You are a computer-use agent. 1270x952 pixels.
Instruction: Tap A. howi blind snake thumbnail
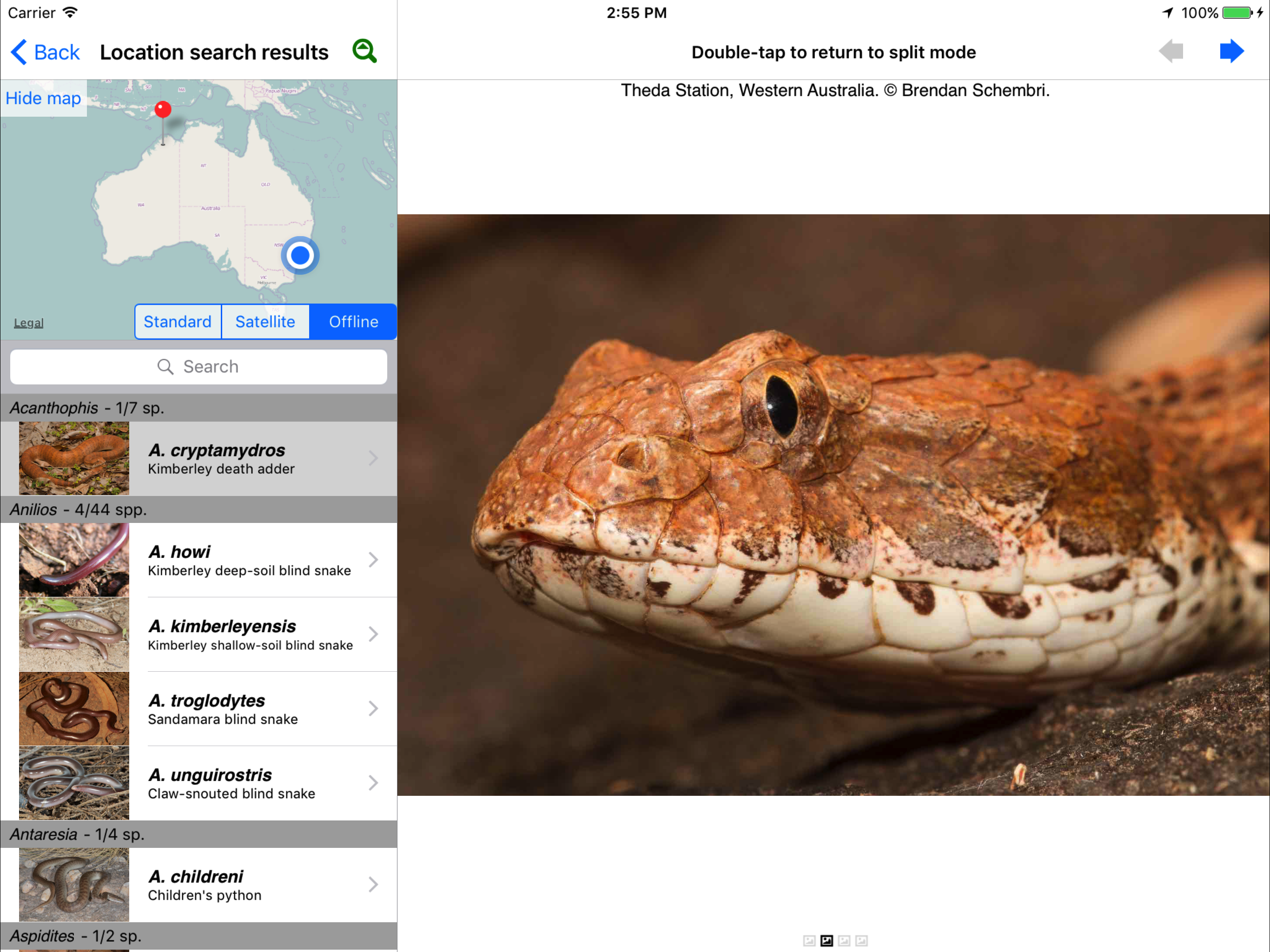click(x=74, y=560)
